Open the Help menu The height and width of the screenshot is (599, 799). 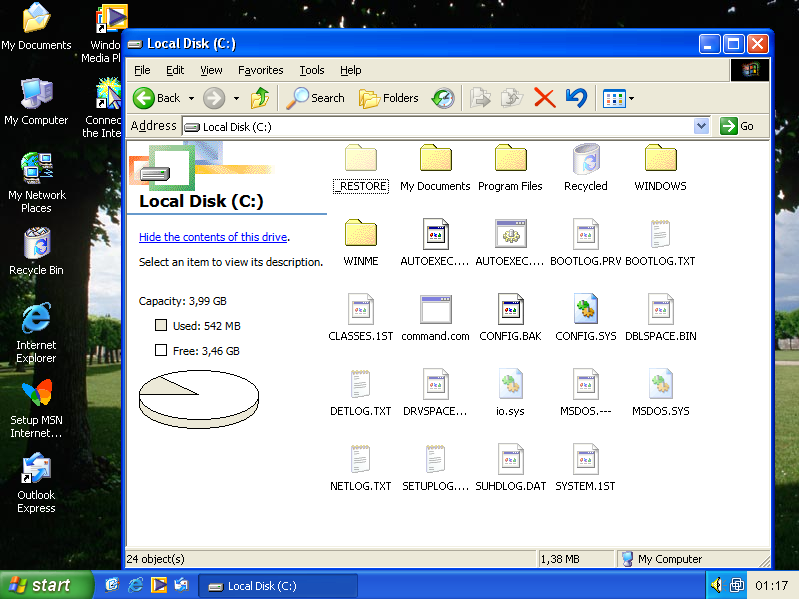(x=351, y=70)
